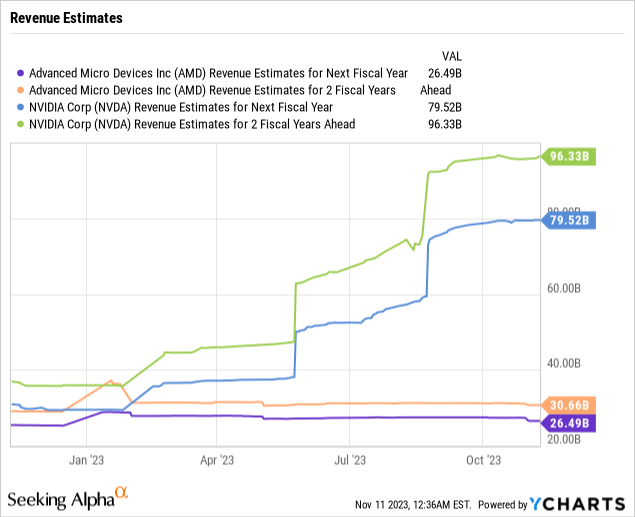Click the purple 26.49B end-of-line flag

tap(571, 422)
